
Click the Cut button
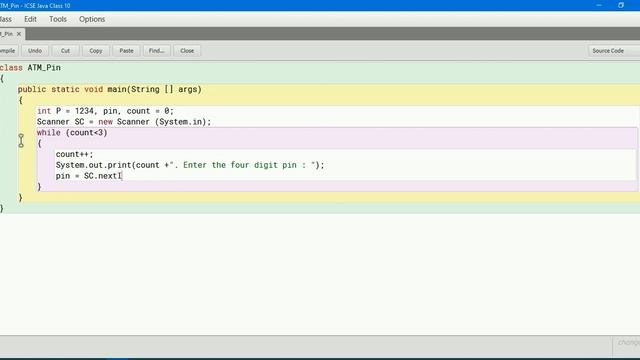(65, 51)
